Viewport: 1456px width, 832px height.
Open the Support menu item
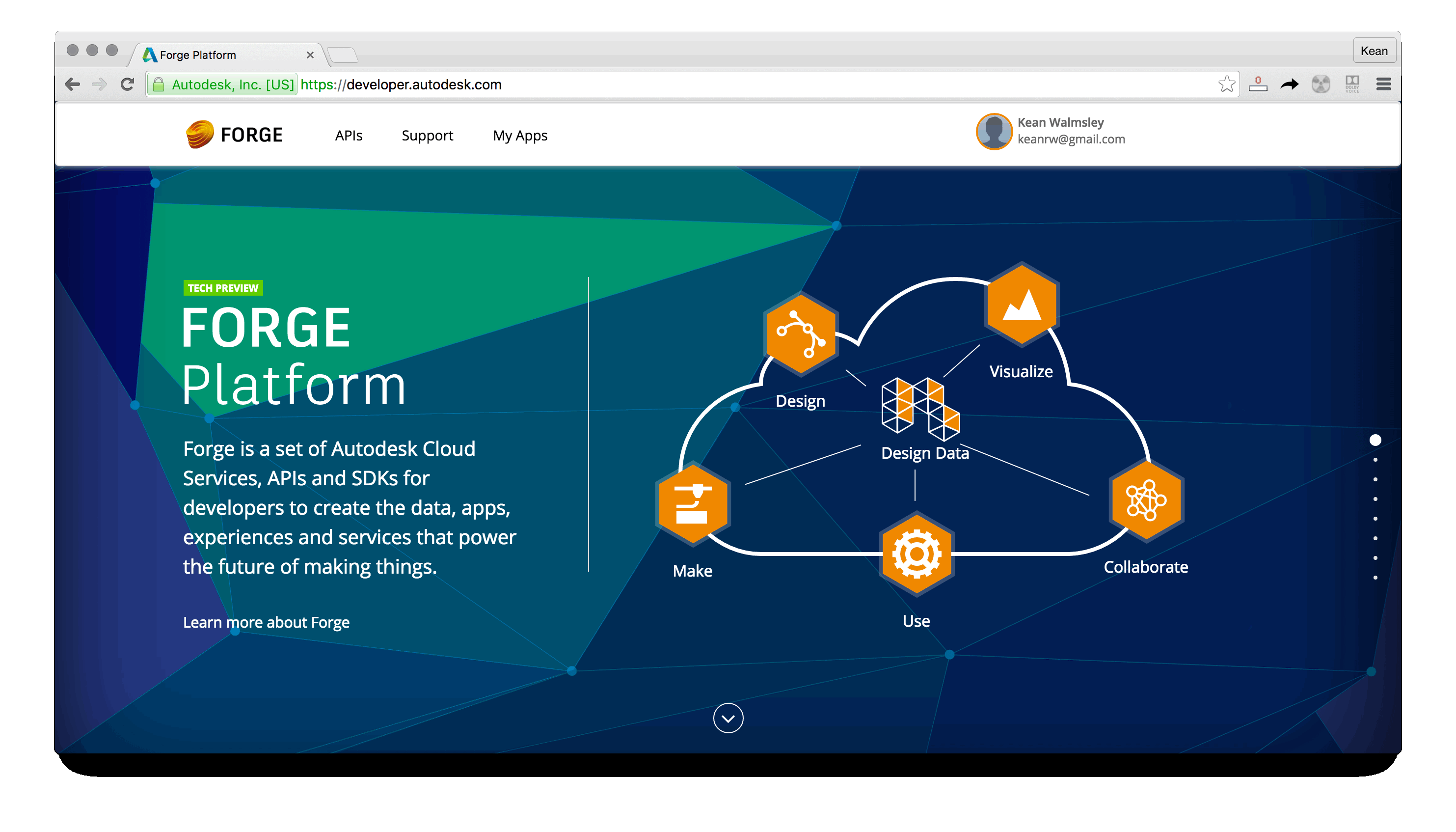pyautogui.click(x=427, y=136)
